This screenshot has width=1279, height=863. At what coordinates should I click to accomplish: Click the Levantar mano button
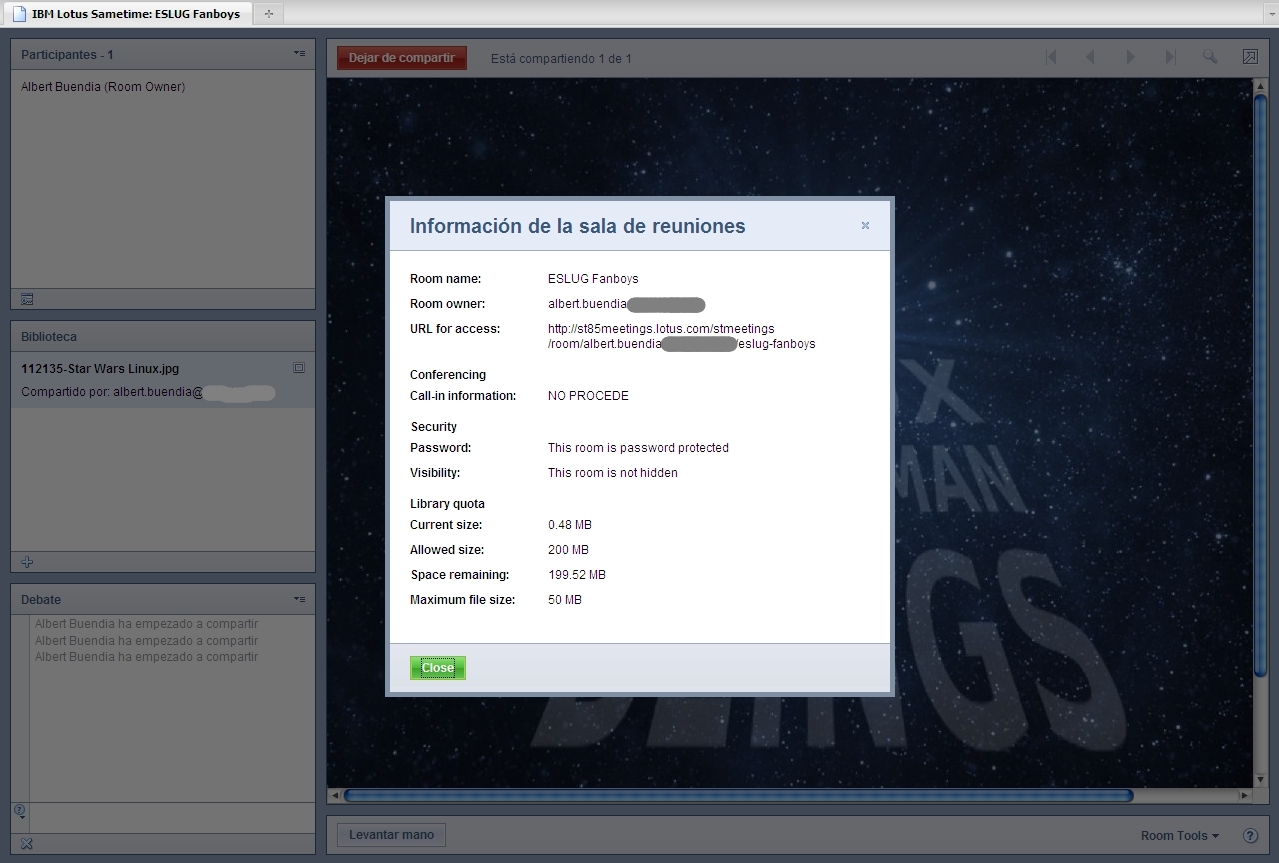click(391, 835)
